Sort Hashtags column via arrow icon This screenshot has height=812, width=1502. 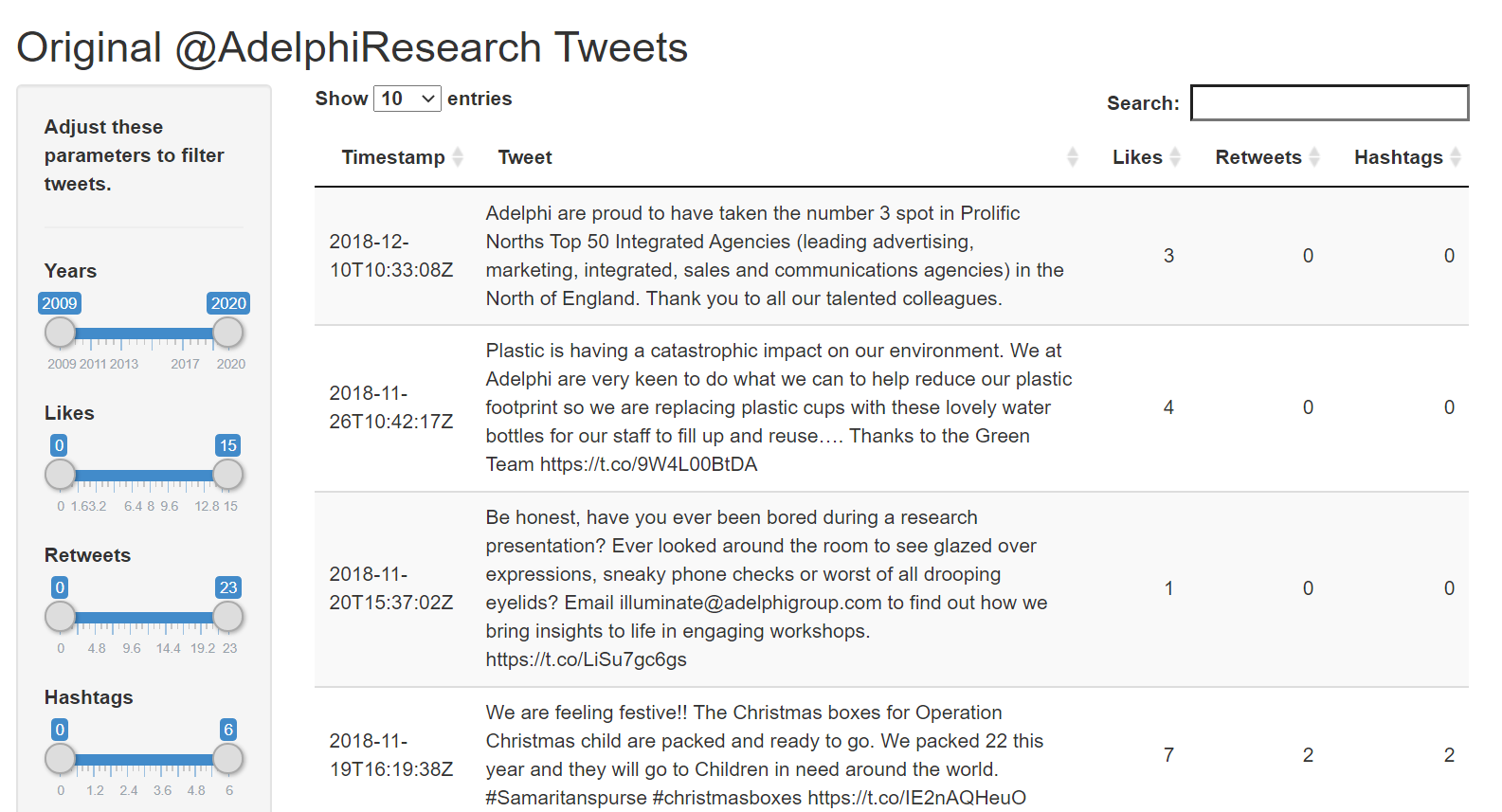(x=1456, y=157)
